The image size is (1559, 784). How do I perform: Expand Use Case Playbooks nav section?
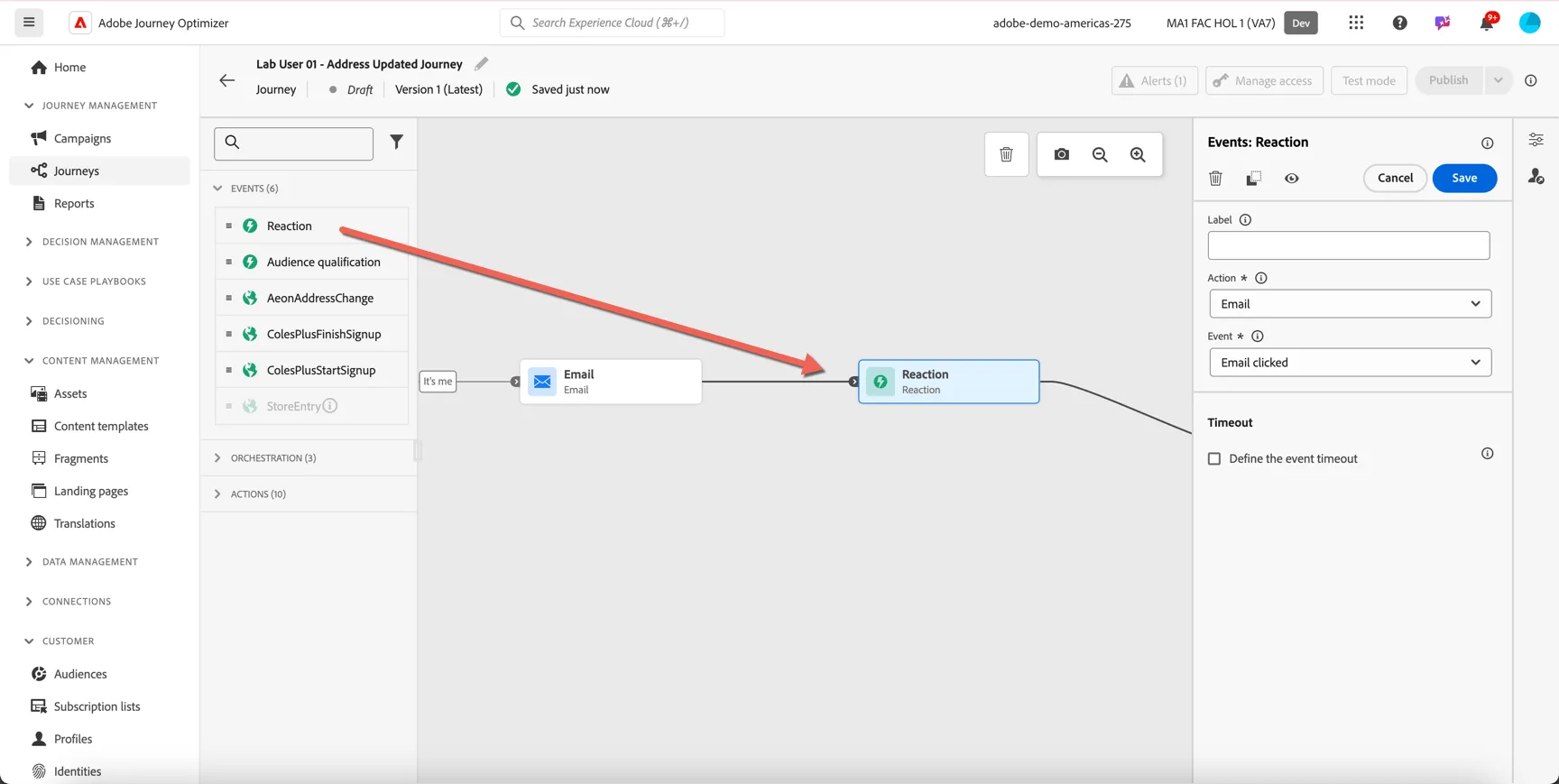[x=29, y=281]
